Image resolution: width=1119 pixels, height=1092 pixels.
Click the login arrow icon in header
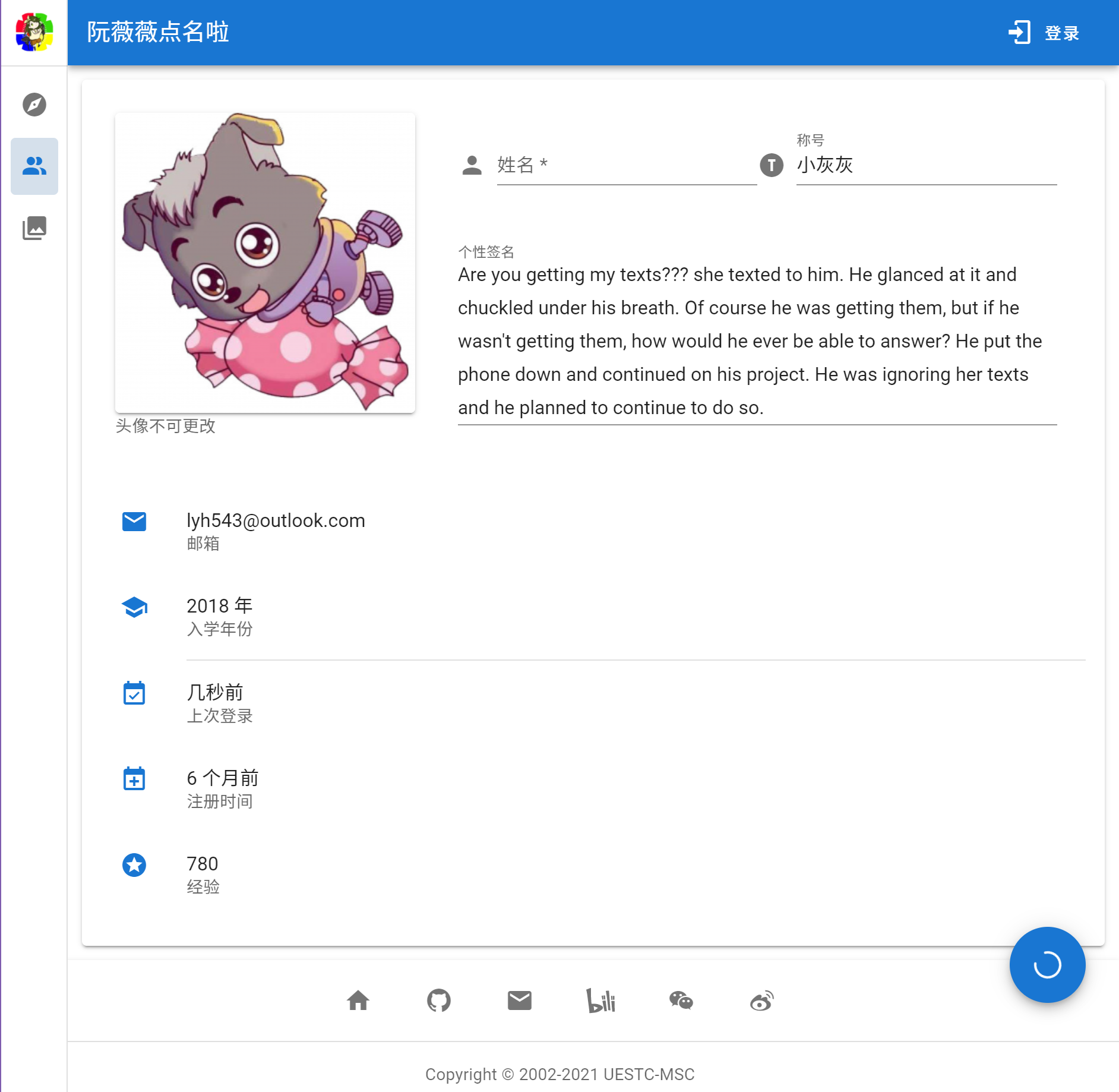point(1019,33)
